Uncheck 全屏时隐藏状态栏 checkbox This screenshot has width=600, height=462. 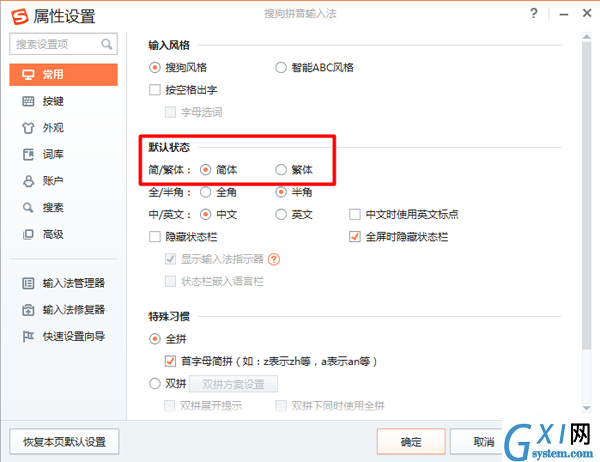click(x=355, y=237)
